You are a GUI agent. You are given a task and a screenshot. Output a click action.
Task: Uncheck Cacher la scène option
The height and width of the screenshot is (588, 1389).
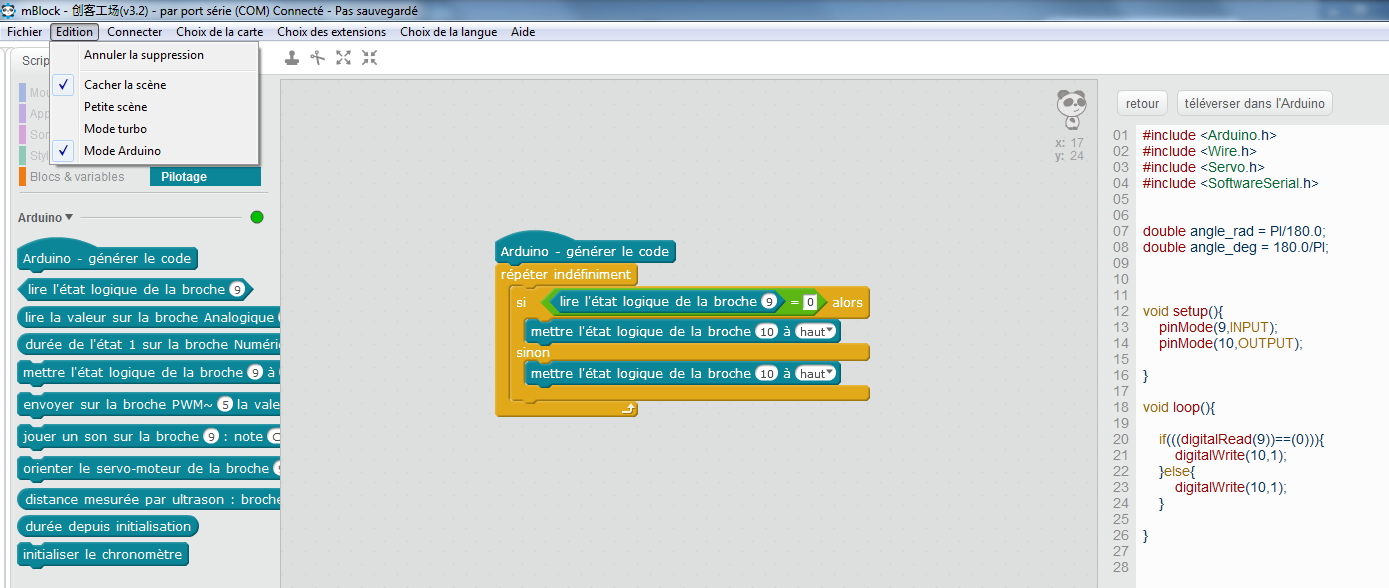click(x=125, y=85)
